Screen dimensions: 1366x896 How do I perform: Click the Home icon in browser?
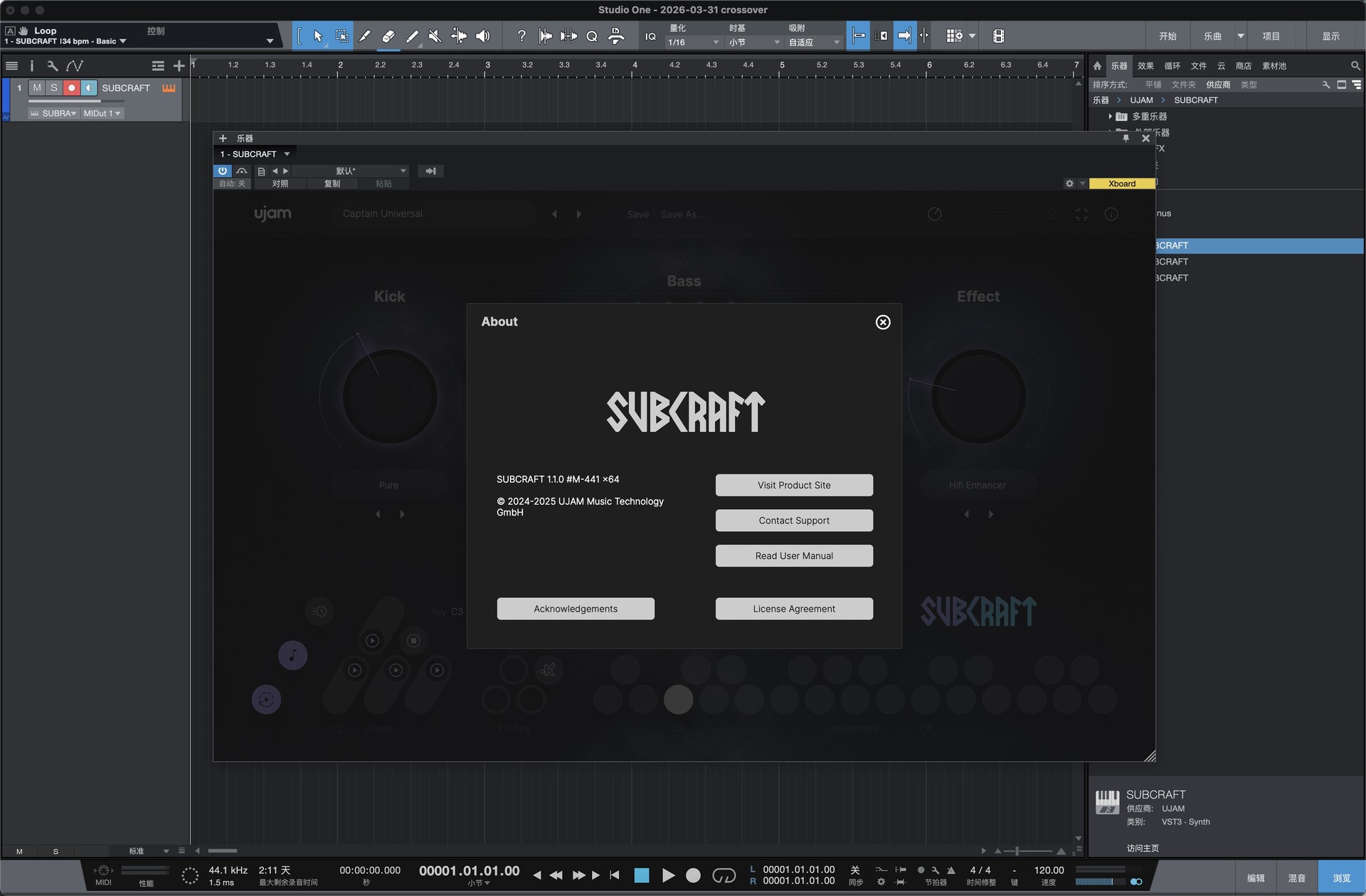pyautogui.click(x=1097, y=65)
